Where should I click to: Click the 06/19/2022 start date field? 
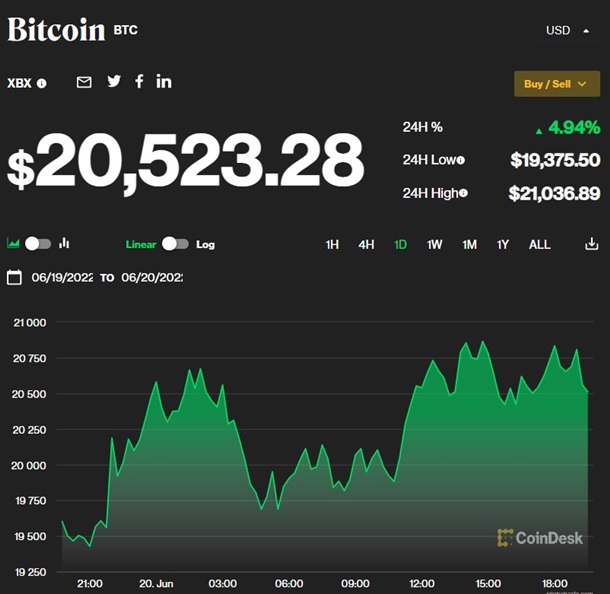pyautogui.click(x=62, y=277)
